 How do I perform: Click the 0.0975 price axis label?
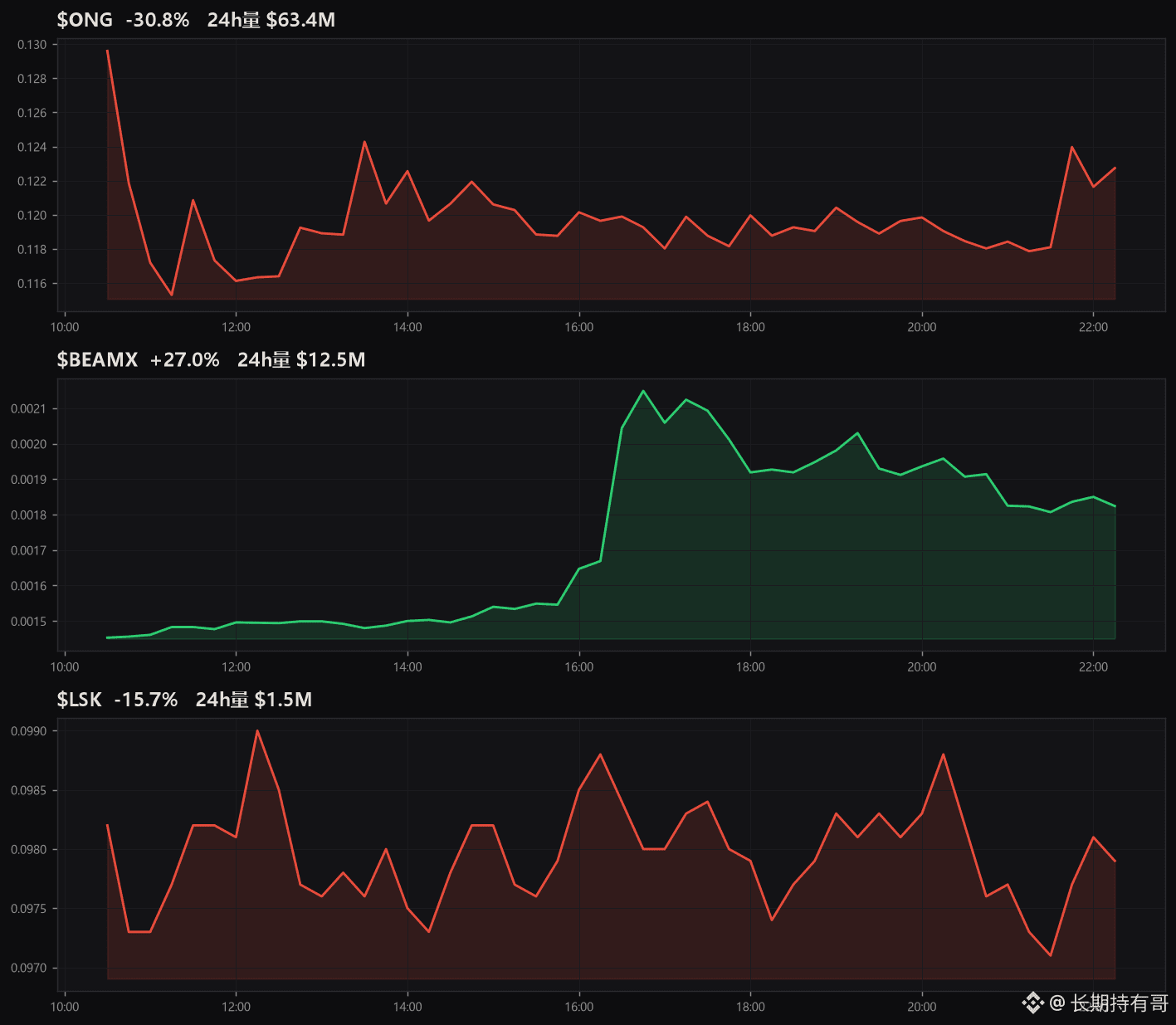[x=29, y=909]
